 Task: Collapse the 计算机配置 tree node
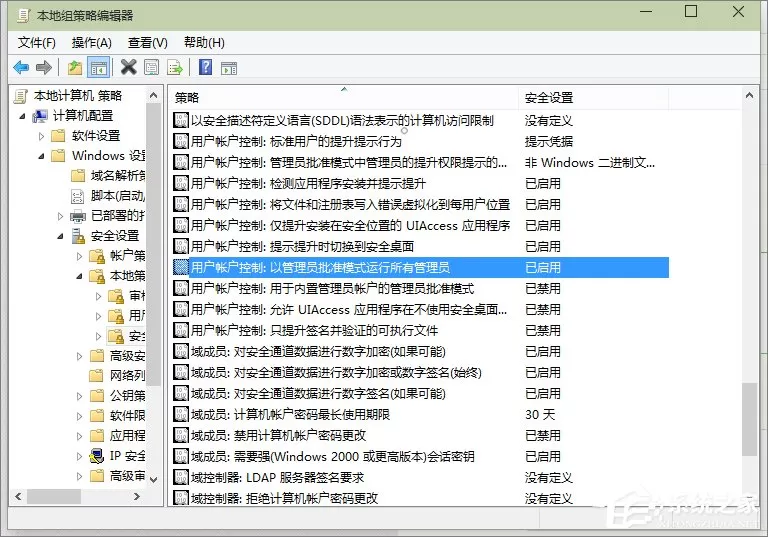coord(23,116)
